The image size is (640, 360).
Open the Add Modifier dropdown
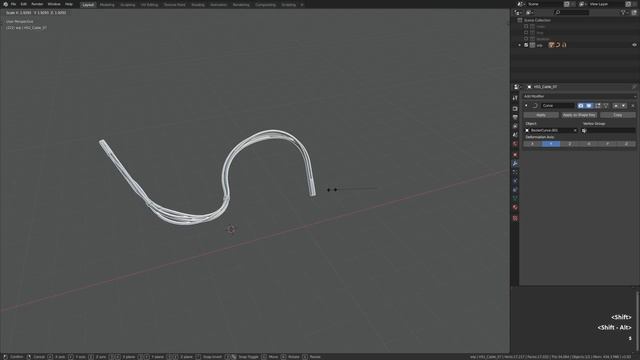click(579, 96)
